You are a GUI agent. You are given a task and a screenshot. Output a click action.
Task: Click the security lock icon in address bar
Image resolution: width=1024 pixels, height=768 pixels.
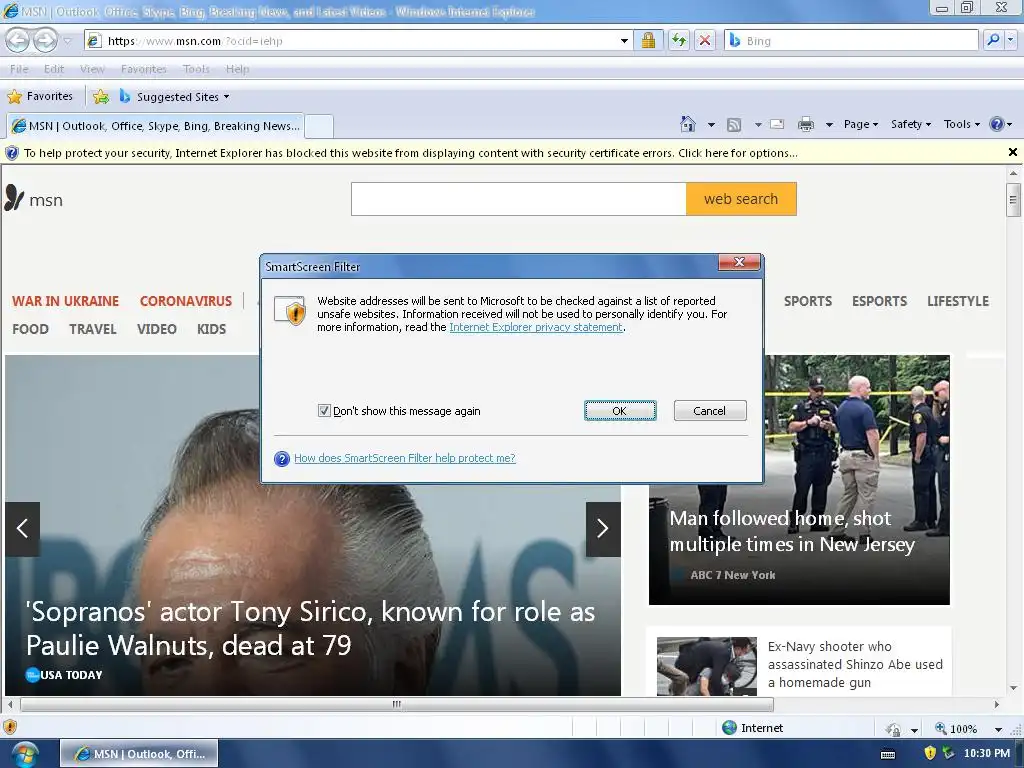[x=648, y=40]
